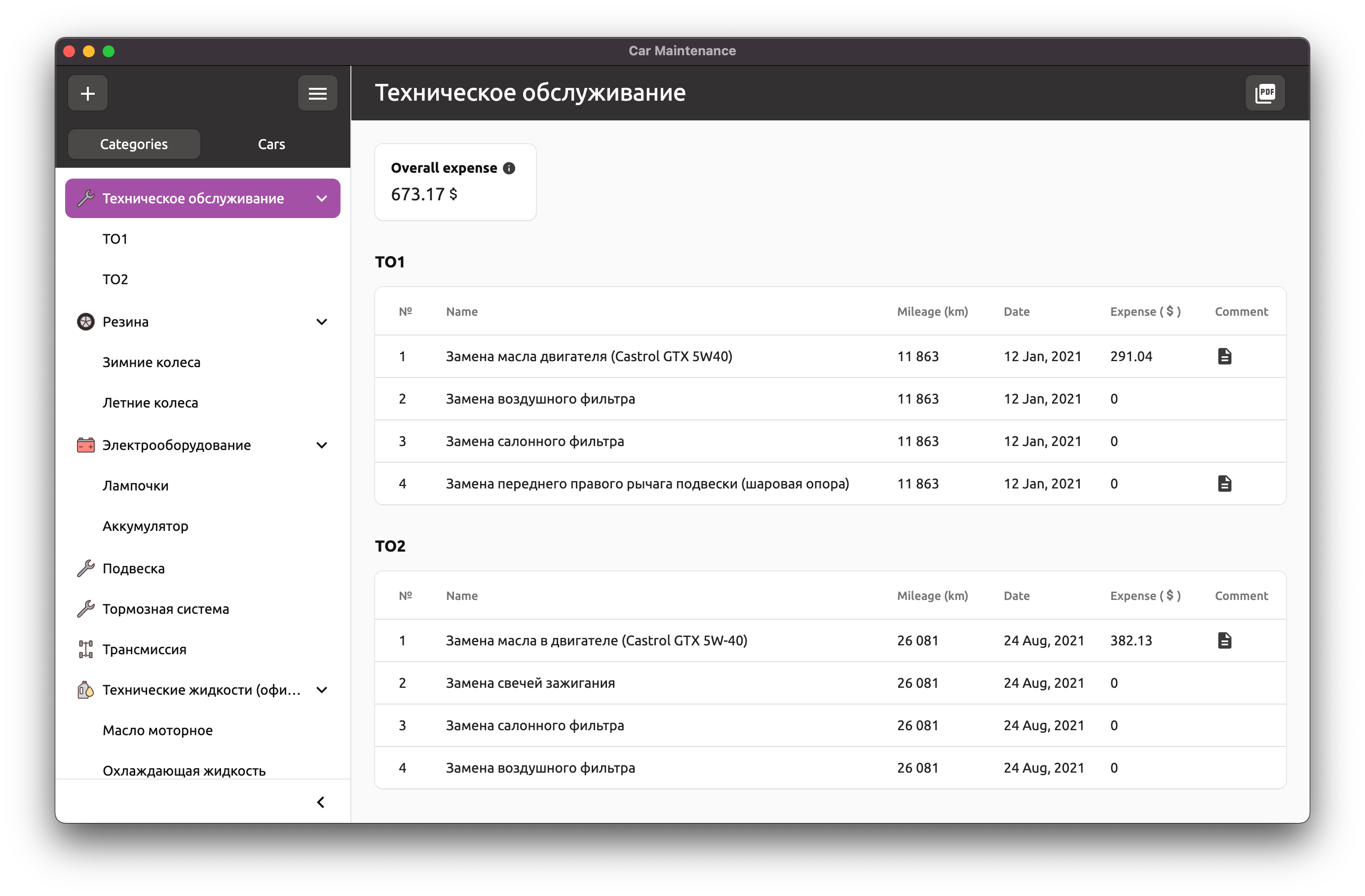Open comment icon for рычага подвески row
Image resolution: width=1365 pixels, height=896 pixels.
[x=1224, y=483]
